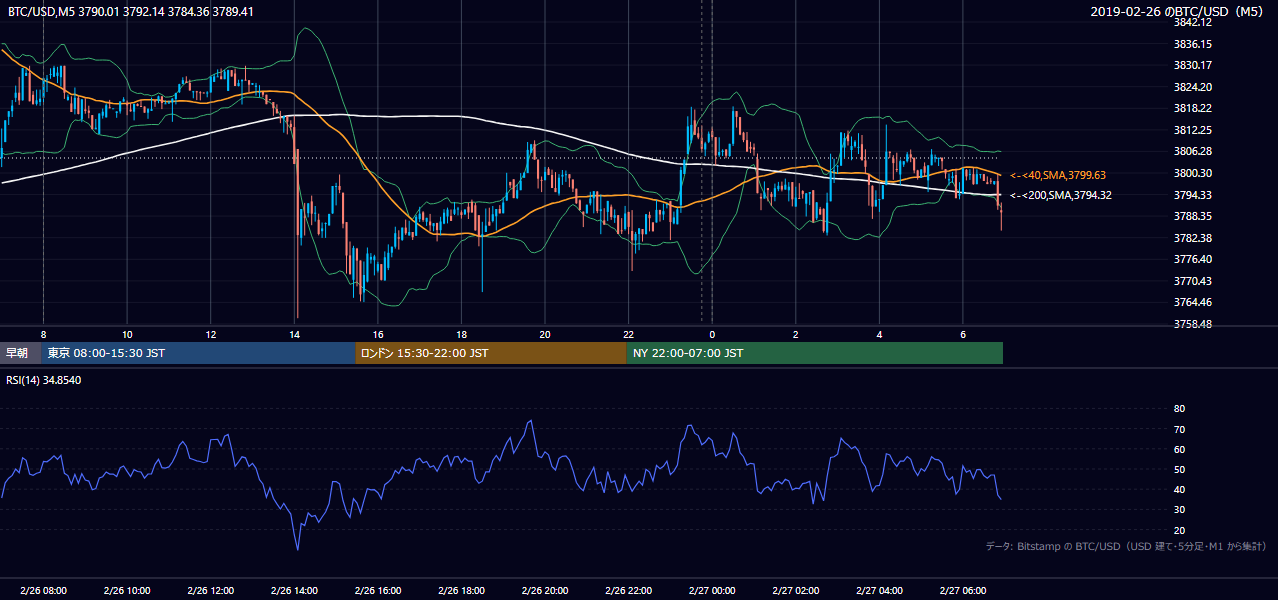The image size is (1278, 600).
Task: Click bottom date label 2/26 12:00
Action: (x=210, y=591)
